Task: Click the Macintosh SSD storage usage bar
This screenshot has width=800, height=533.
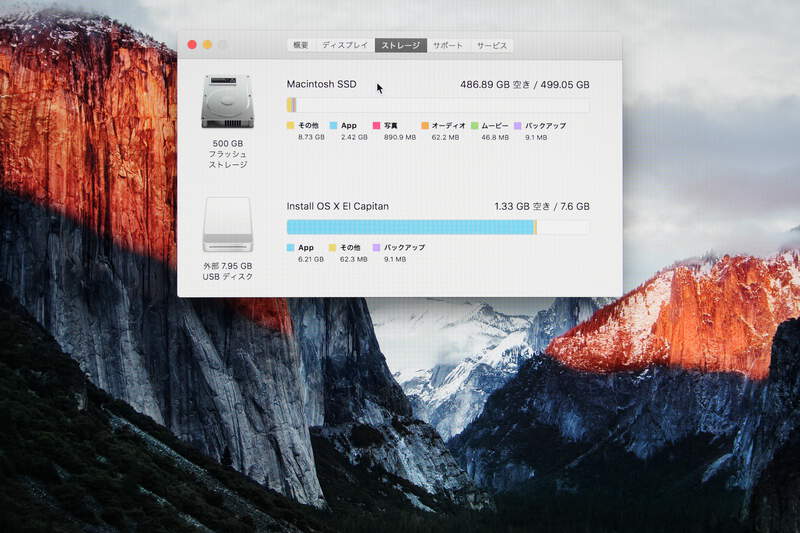Action: point(438,105)
